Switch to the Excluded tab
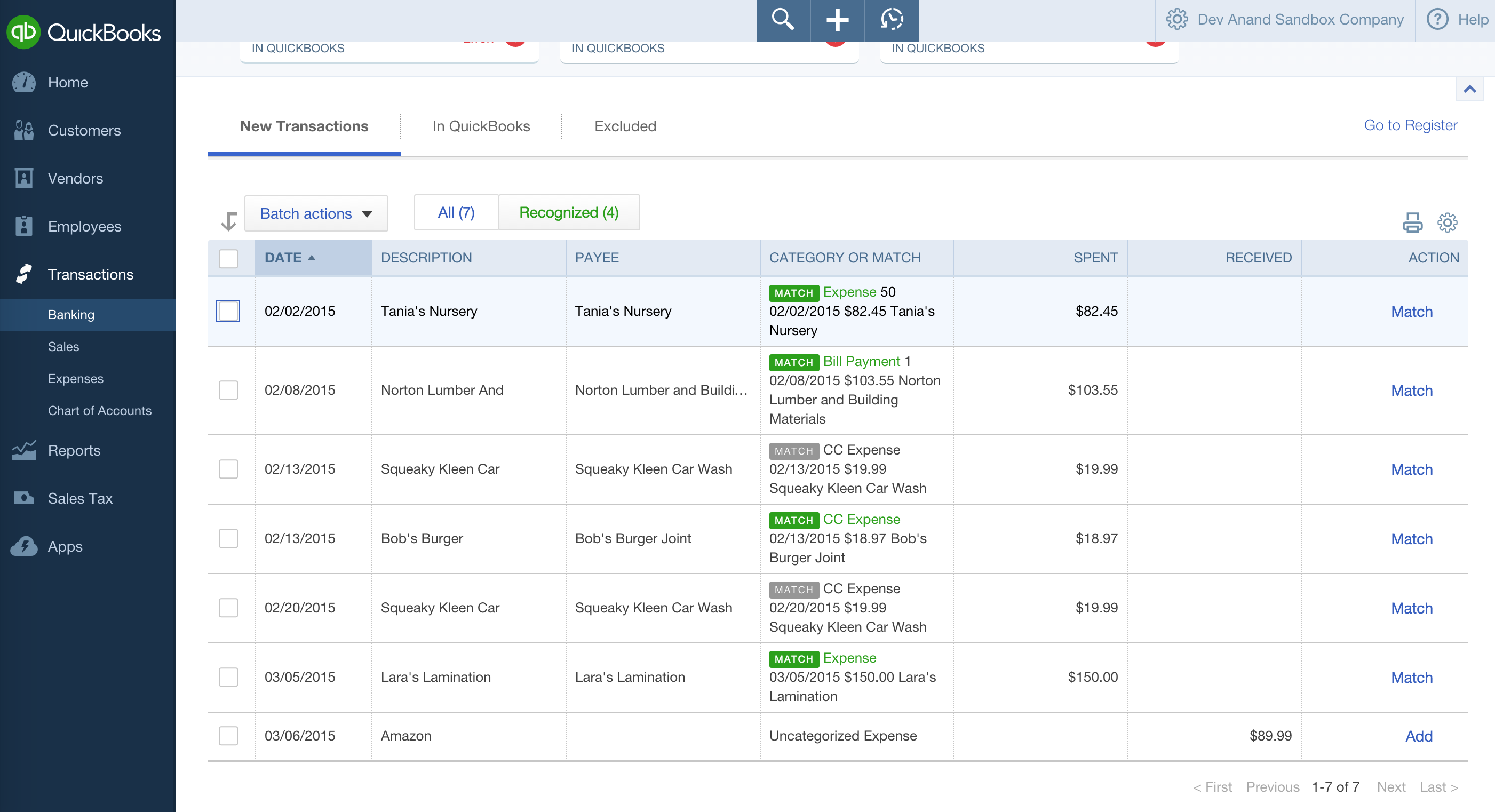1495x812 pixels. 624,126
